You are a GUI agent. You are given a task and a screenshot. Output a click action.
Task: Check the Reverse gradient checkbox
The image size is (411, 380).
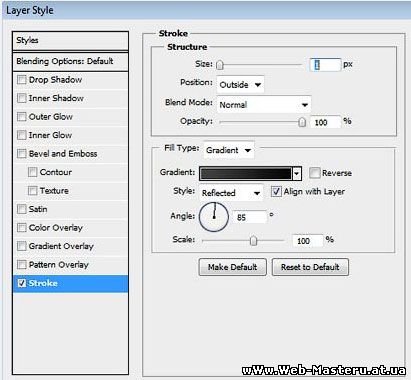314,173
